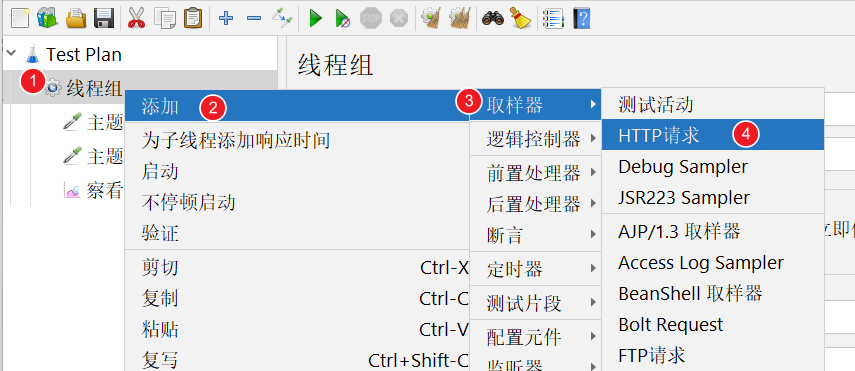Click the Paste clipboard toolbar icon

pos(193,19)
